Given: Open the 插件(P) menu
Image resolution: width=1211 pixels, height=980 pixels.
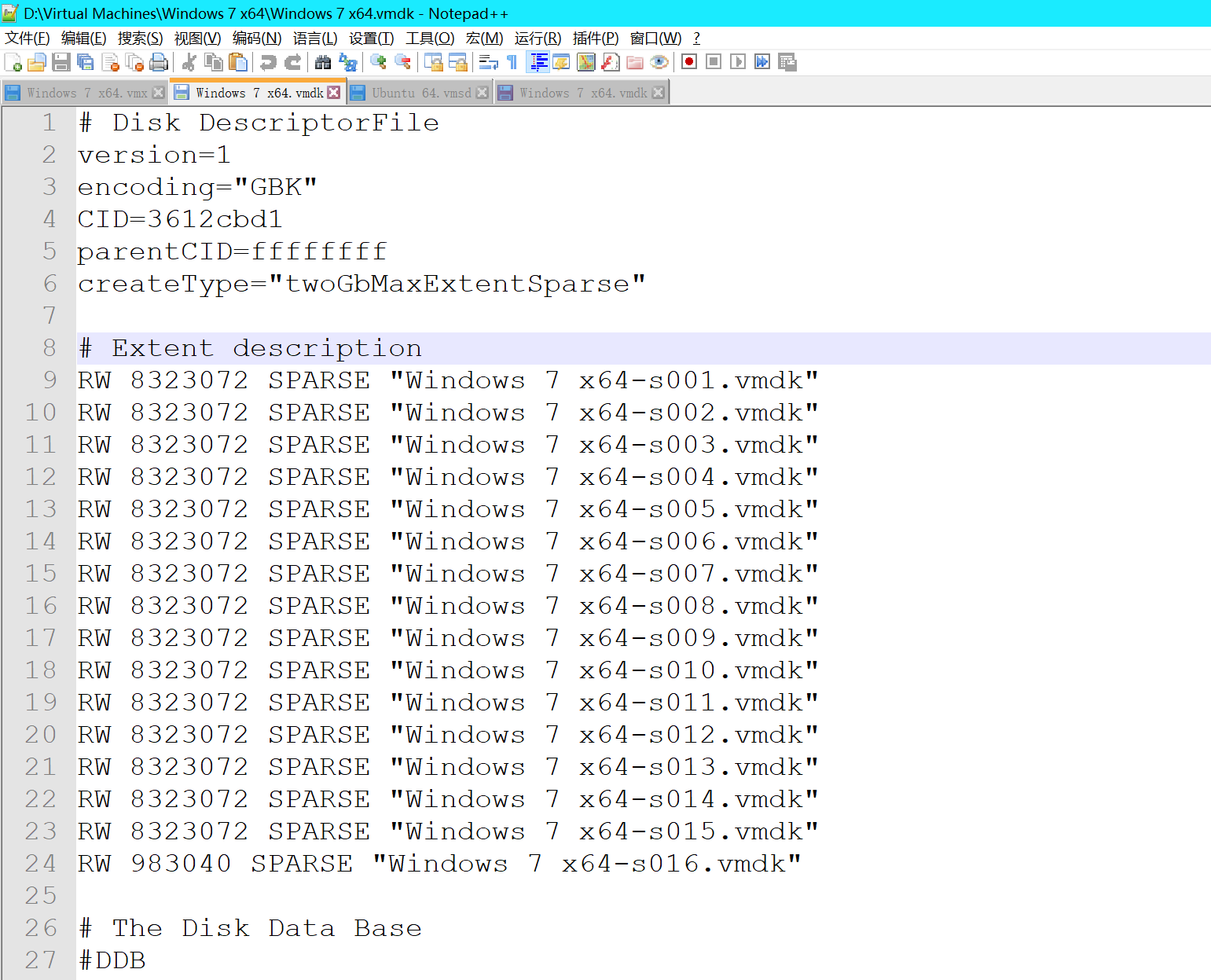Looking at the screenshot, I should (x=596, y=39).
